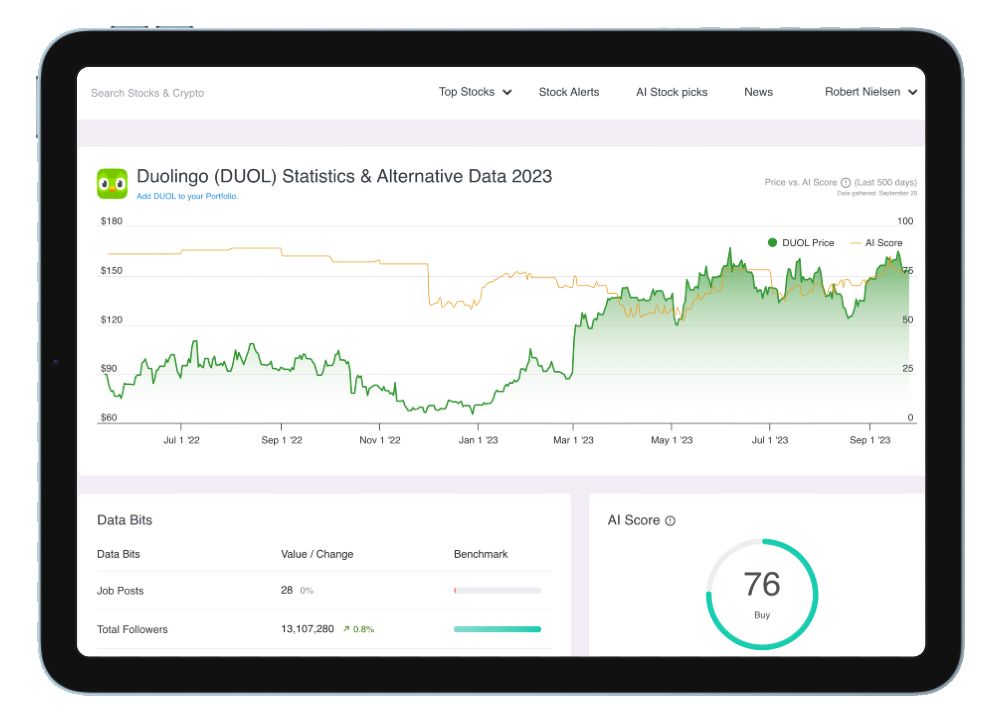Open the News section
This screenshot has width=1000, height=728.
pos(759,92)
